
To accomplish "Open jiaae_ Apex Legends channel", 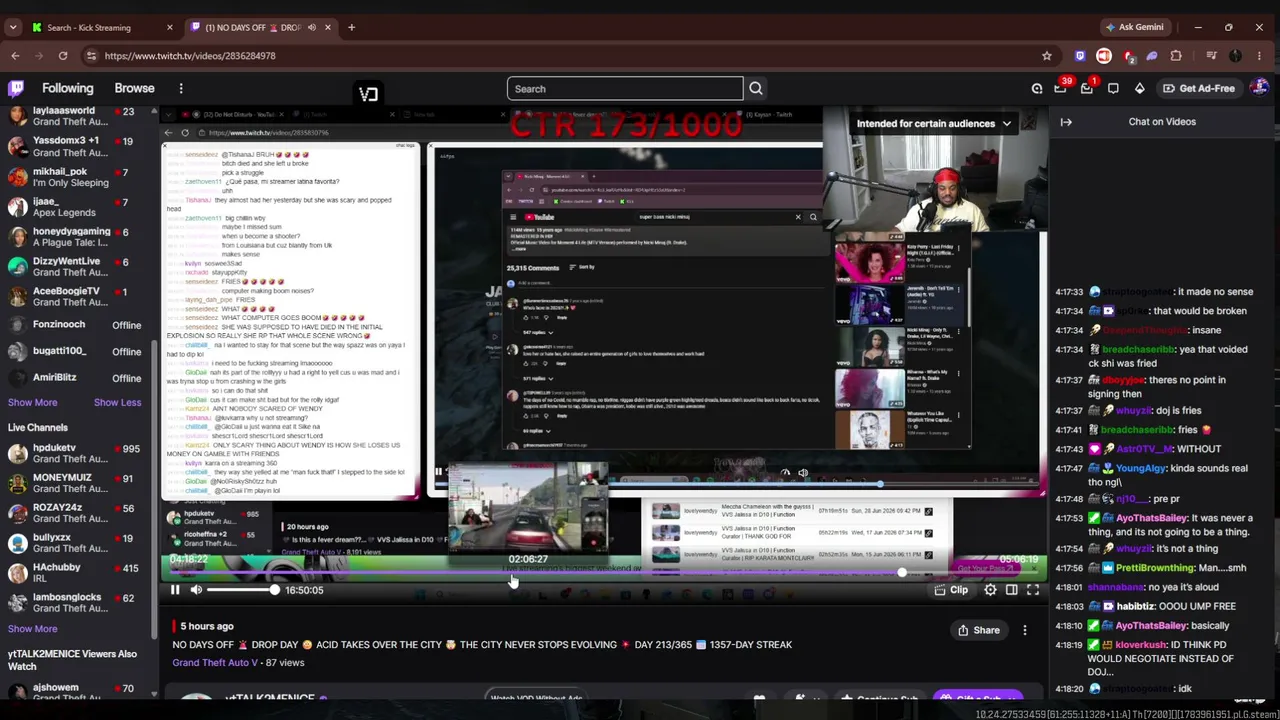I will pyautogui.click(x=77, y=207).
